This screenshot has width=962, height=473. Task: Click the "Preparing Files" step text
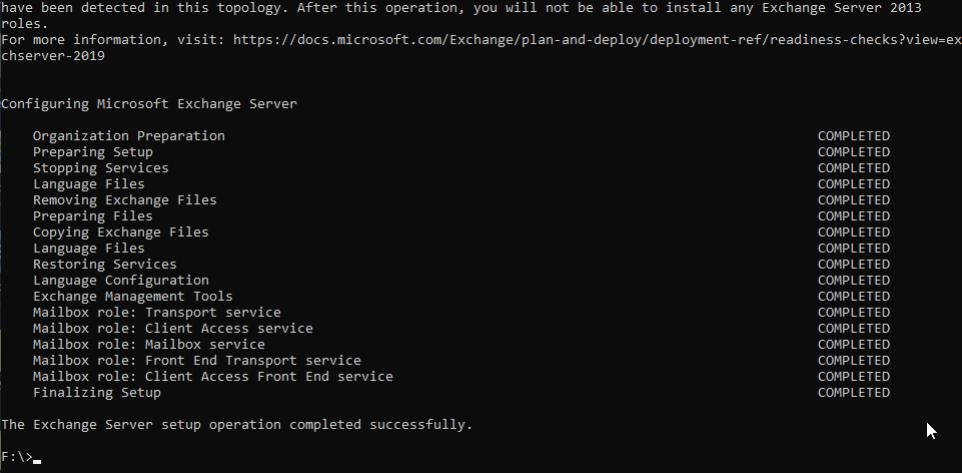pyautogui.click(x=92, y=216)
